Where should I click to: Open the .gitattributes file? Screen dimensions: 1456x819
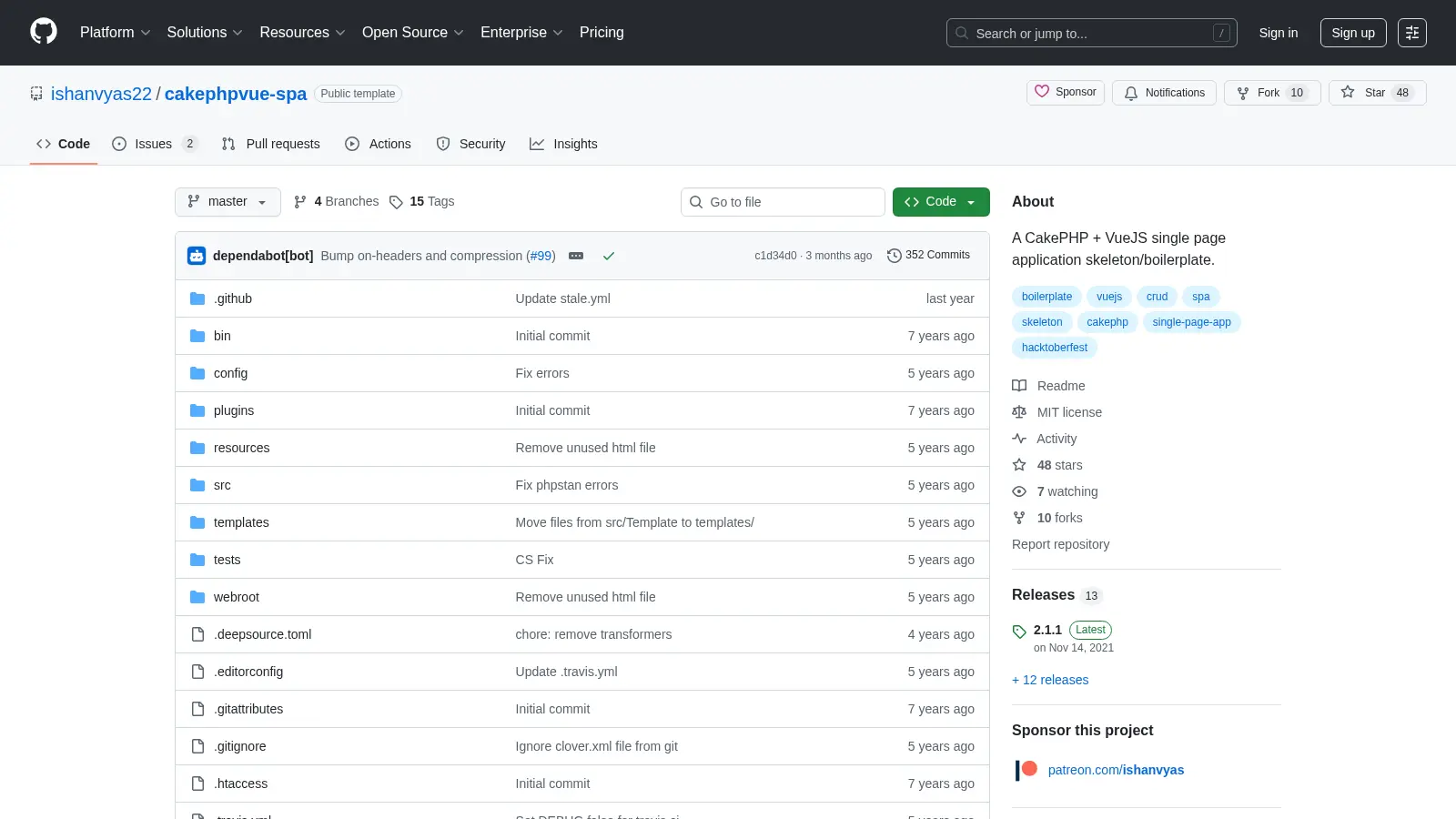click(x=248, y=709)
